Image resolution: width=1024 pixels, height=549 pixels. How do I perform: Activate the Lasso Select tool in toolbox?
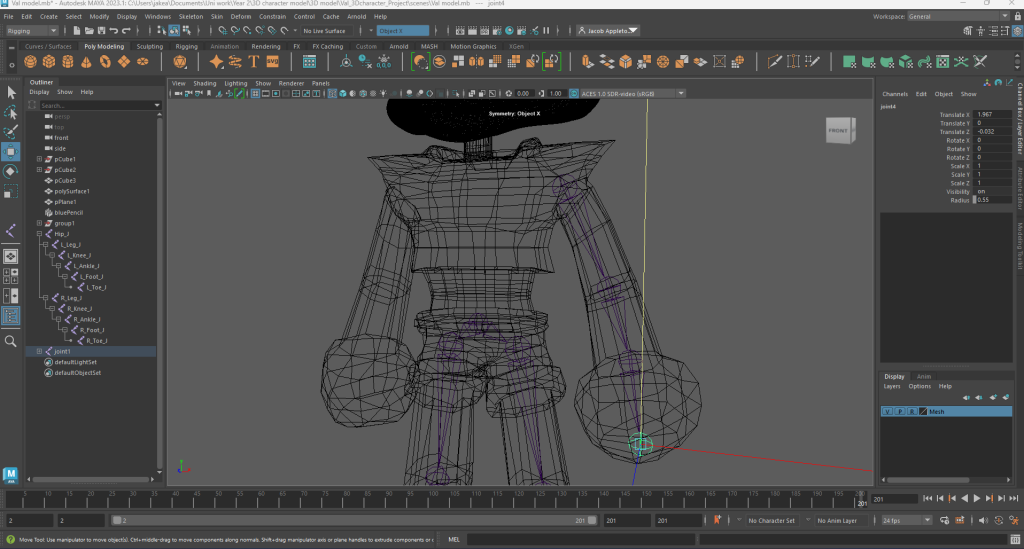[x=11, y=111]
